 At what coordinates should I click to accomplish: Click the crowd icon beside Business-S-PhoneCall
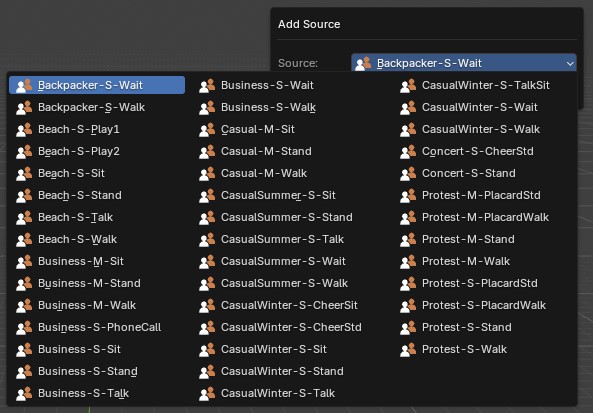pos(24,327)
